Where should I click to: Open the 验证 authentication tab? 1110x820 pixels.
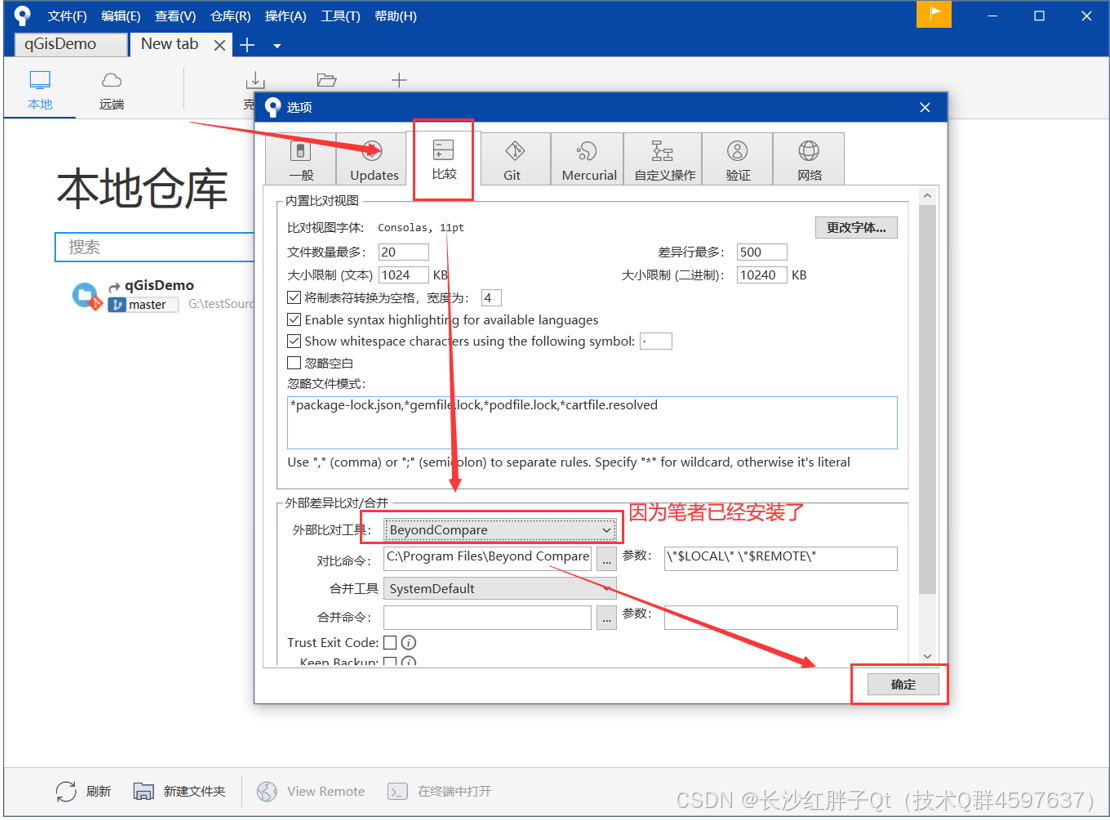pyautogui.click(x=738, y=159)
